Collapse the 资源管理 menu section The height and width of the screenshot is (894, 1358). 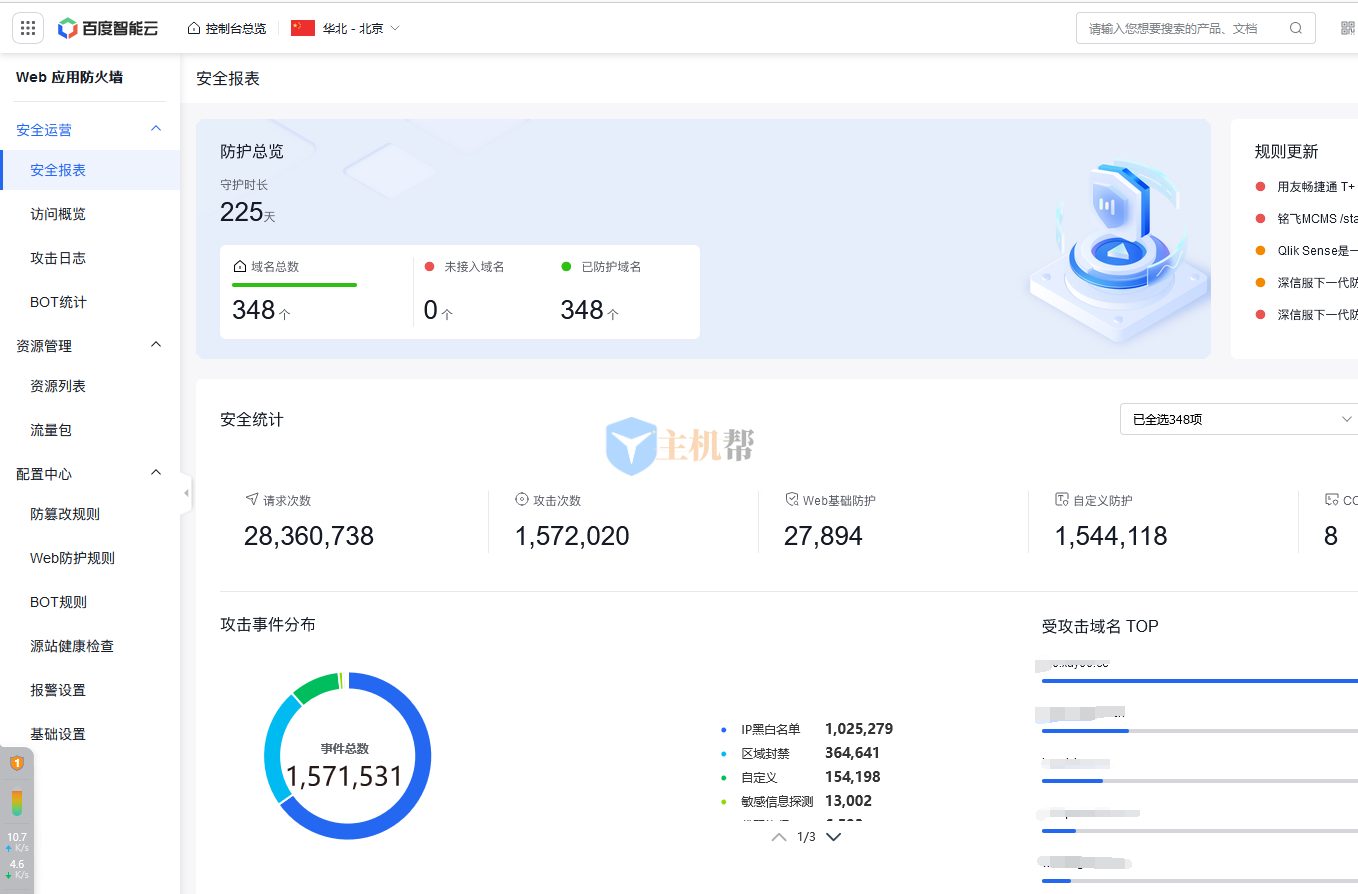(x=156, y=345)
